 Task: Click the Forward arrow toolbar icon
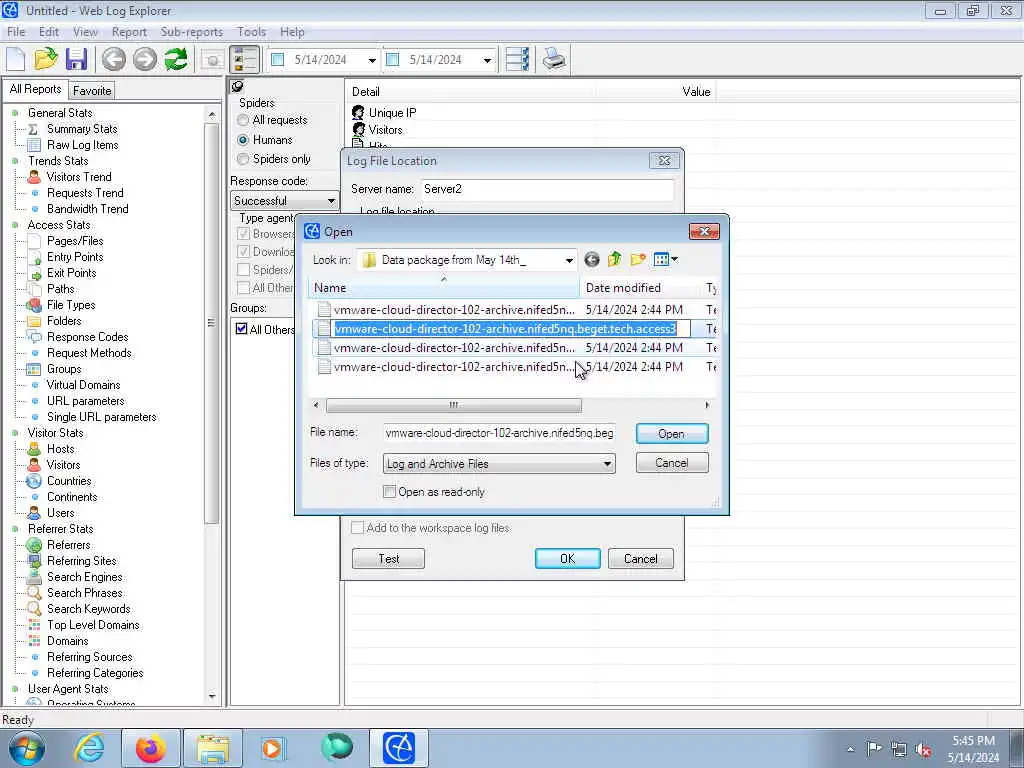tap(145, 59)
